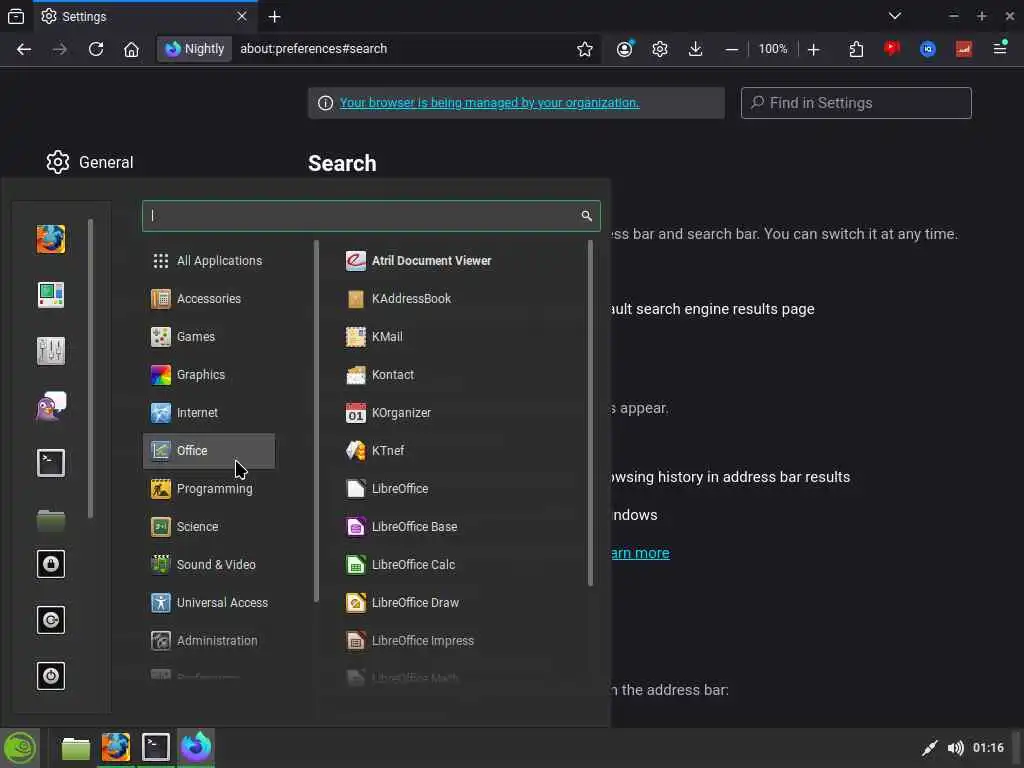Screen dimensions: 1024x768
Task: Open the General settings category
Action: click(90, 162)
